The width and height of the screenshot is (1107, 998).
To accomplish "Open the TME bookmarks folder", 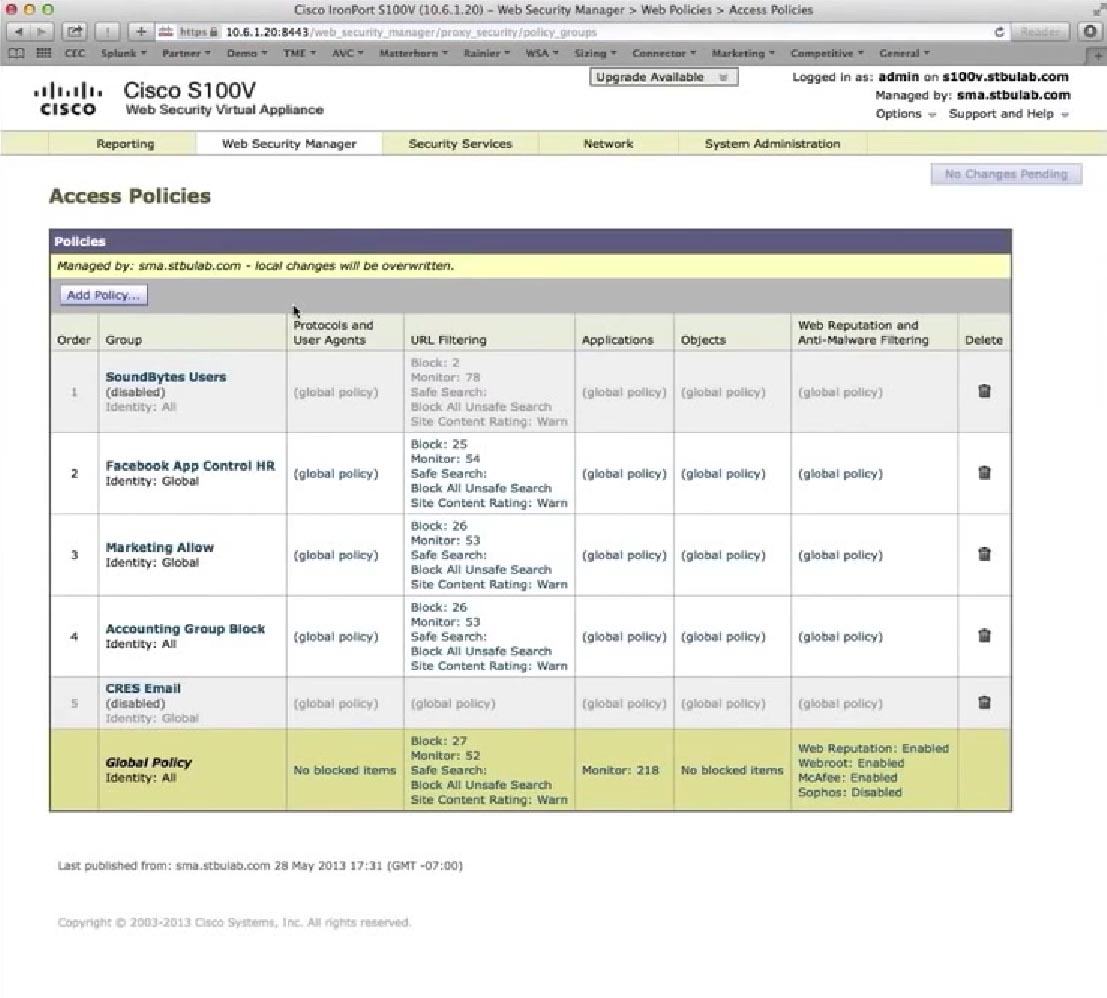I will tap(299, 53).
